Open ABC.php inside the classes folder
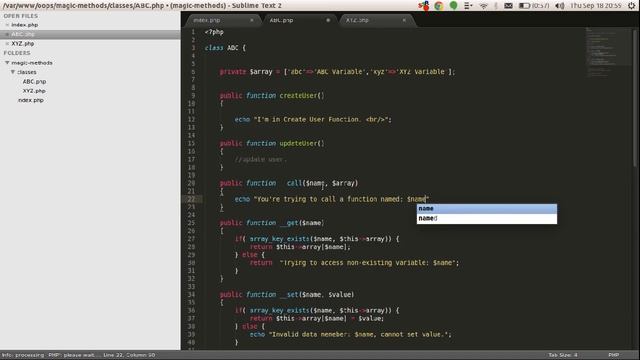Screen dimensions: 640x360 (x=34, y=82)
